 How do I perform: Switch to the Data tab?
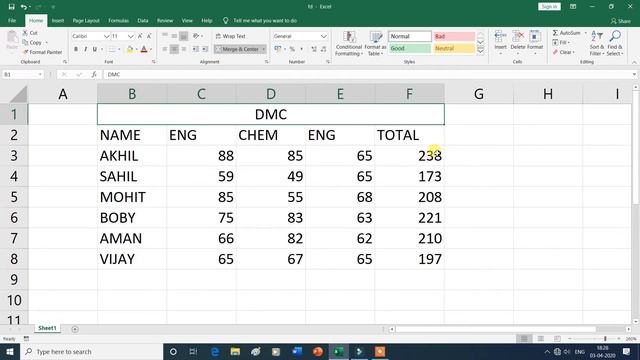point(143,20)
